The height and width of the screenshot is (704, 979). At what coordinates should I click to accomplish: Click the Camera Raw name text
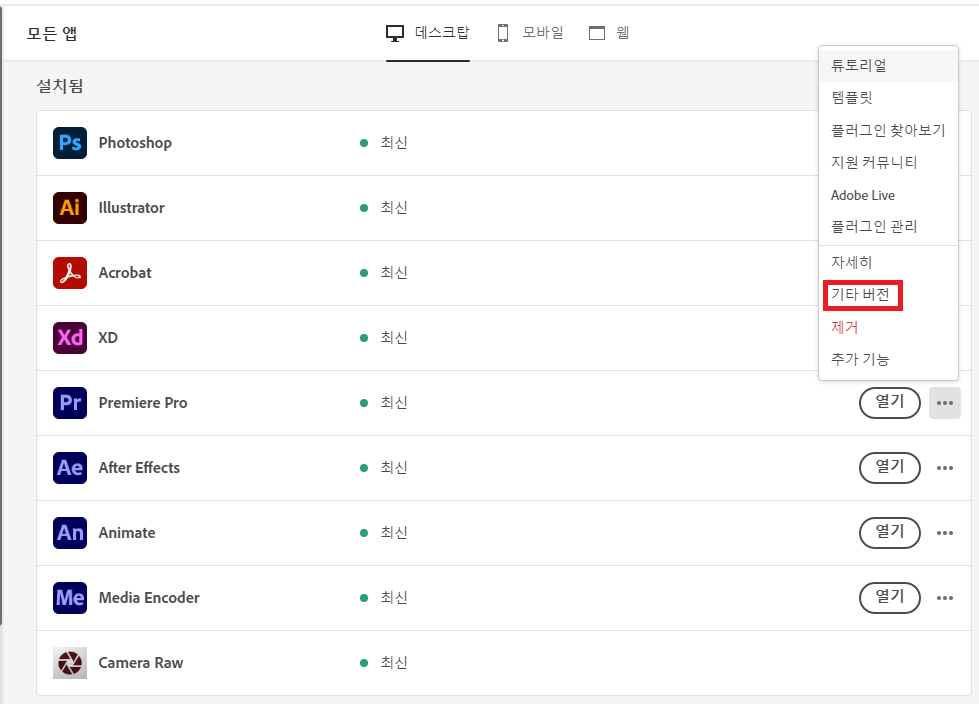click(141, 662)
